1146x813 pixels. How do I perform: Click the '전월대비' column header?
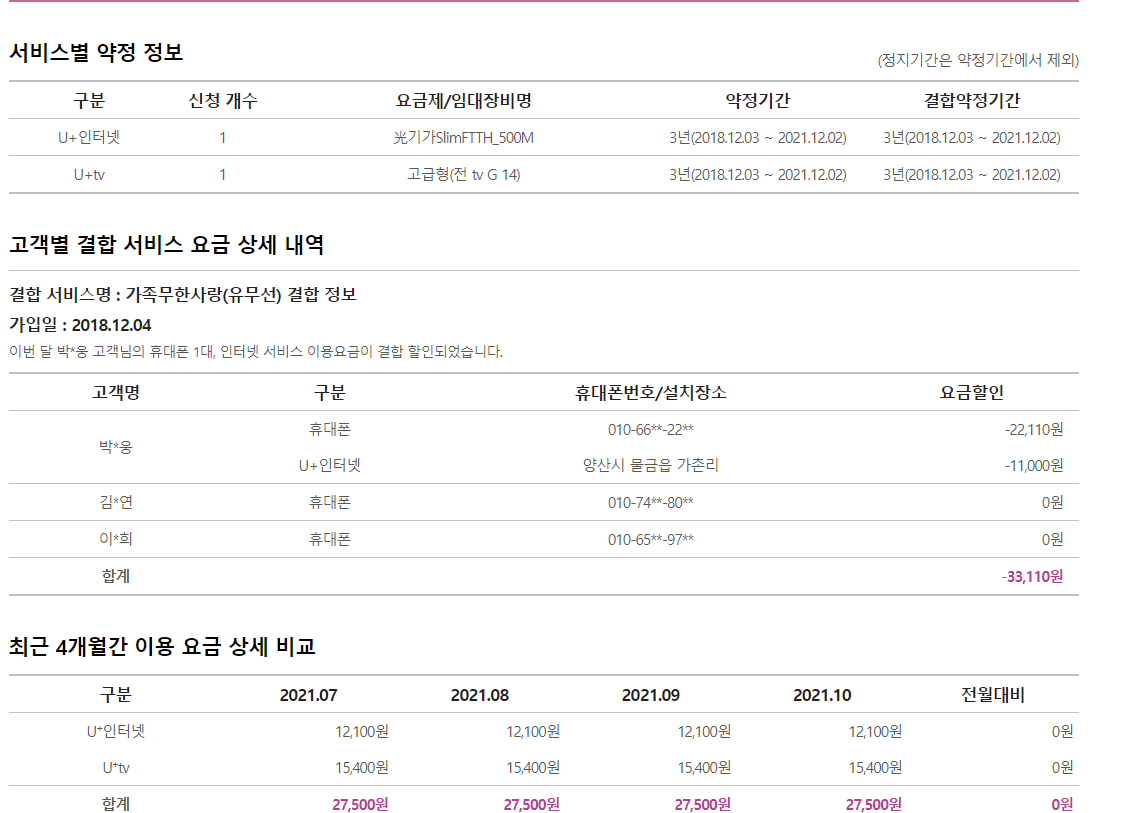pos(993,695)
